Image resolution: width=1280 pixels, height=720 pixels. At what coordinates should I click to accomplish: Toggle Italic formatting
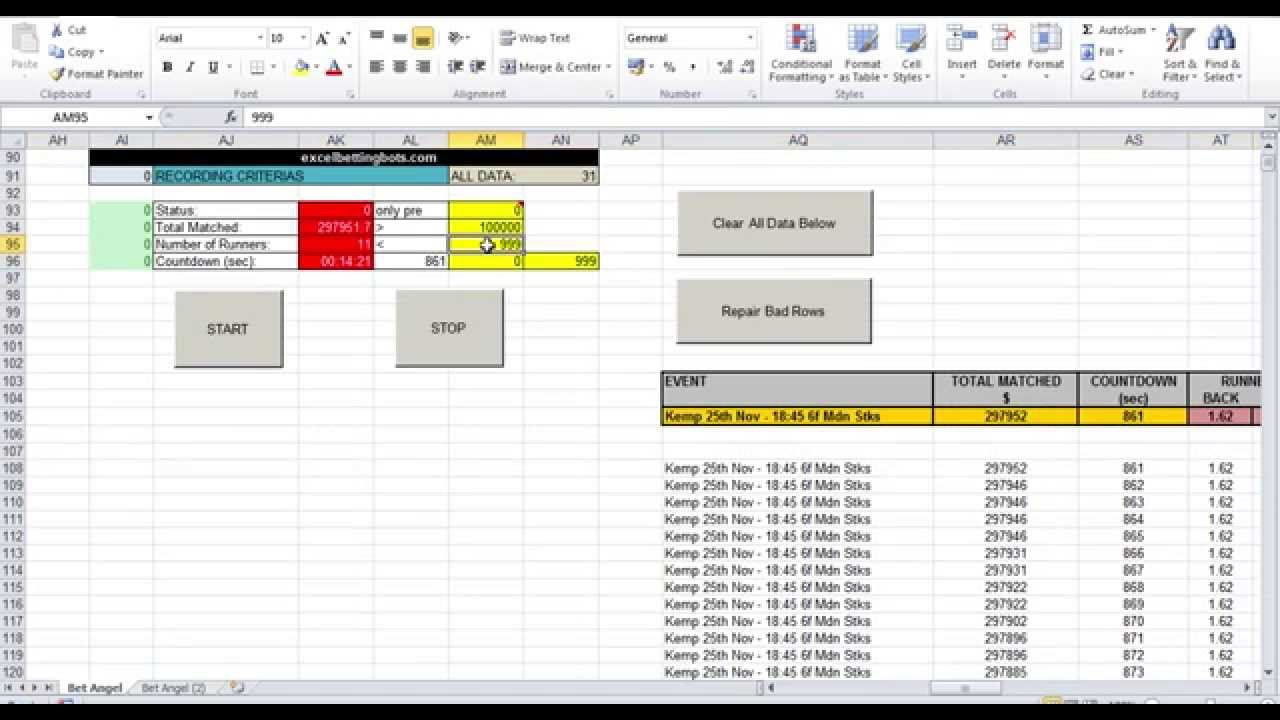pos(190,68)
